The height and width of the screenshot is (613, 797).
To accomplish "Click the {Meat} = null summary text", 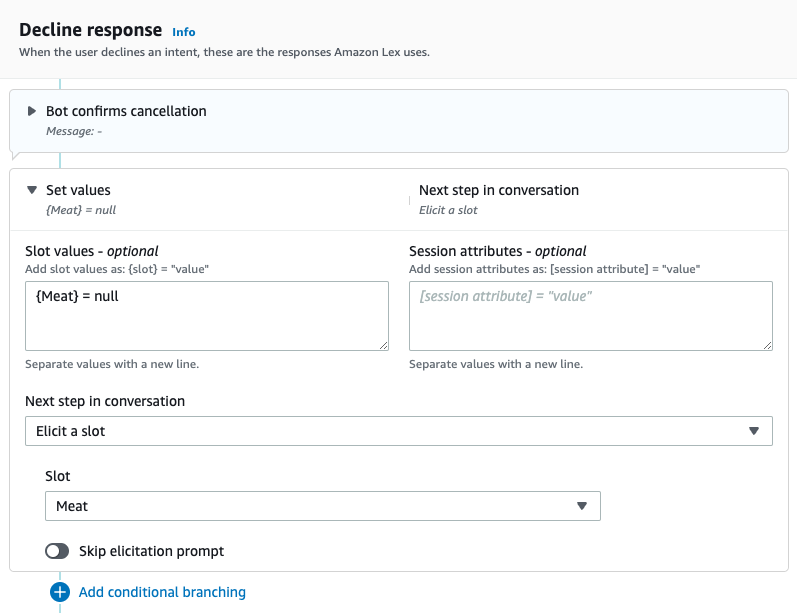I will click(x=82, y=210).
